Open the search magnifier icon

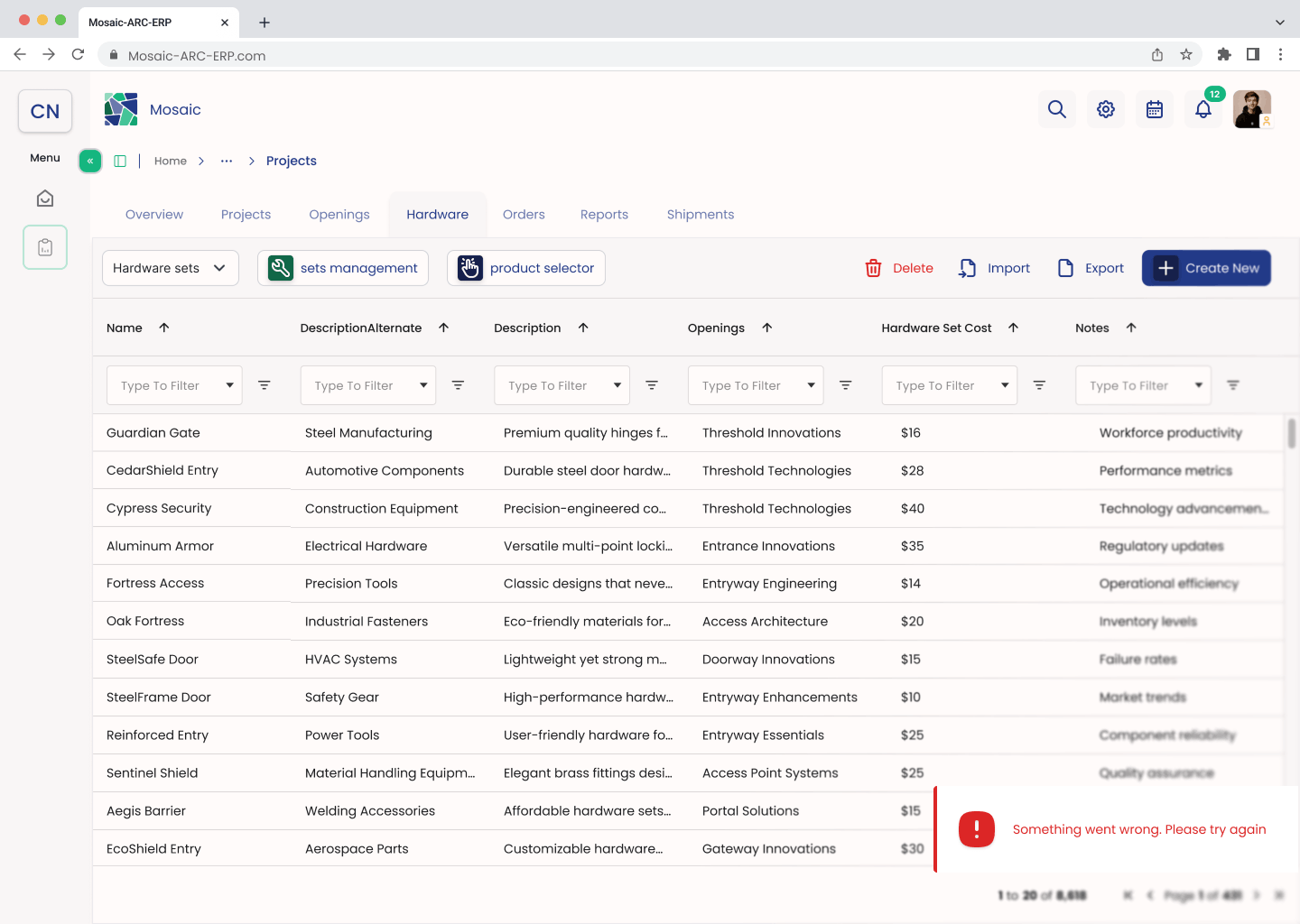(x=1057, y=109)
